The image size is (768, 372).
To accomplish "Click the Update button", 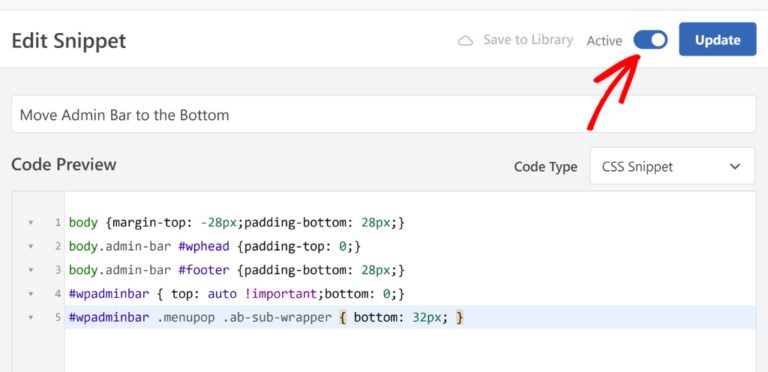I will point(718,39).
